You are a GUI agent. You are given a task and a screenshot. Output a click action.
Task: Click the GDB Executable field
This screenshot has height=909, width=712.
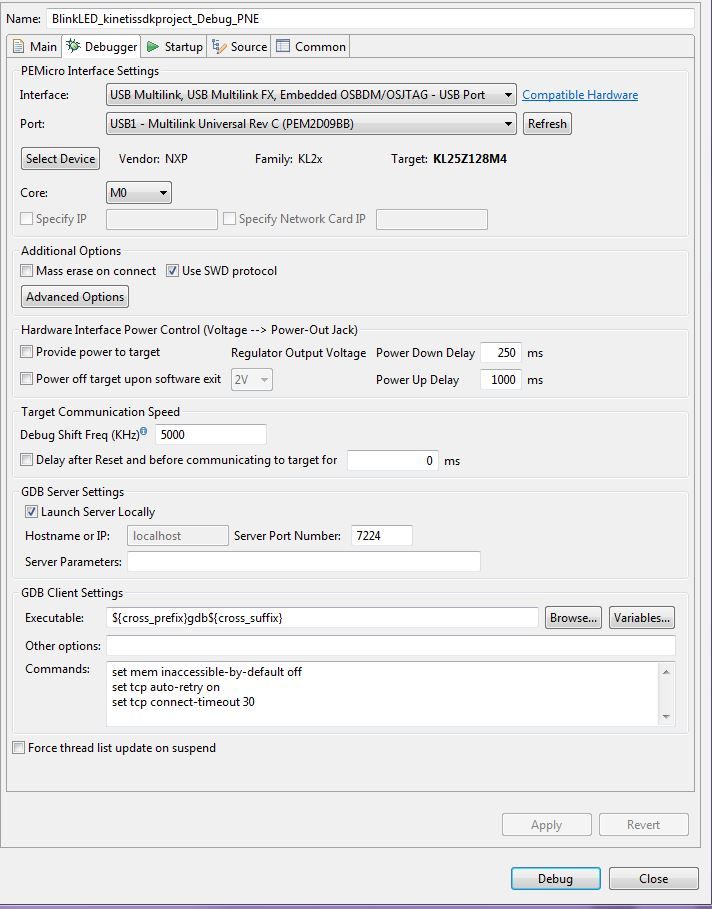[322, 617]
